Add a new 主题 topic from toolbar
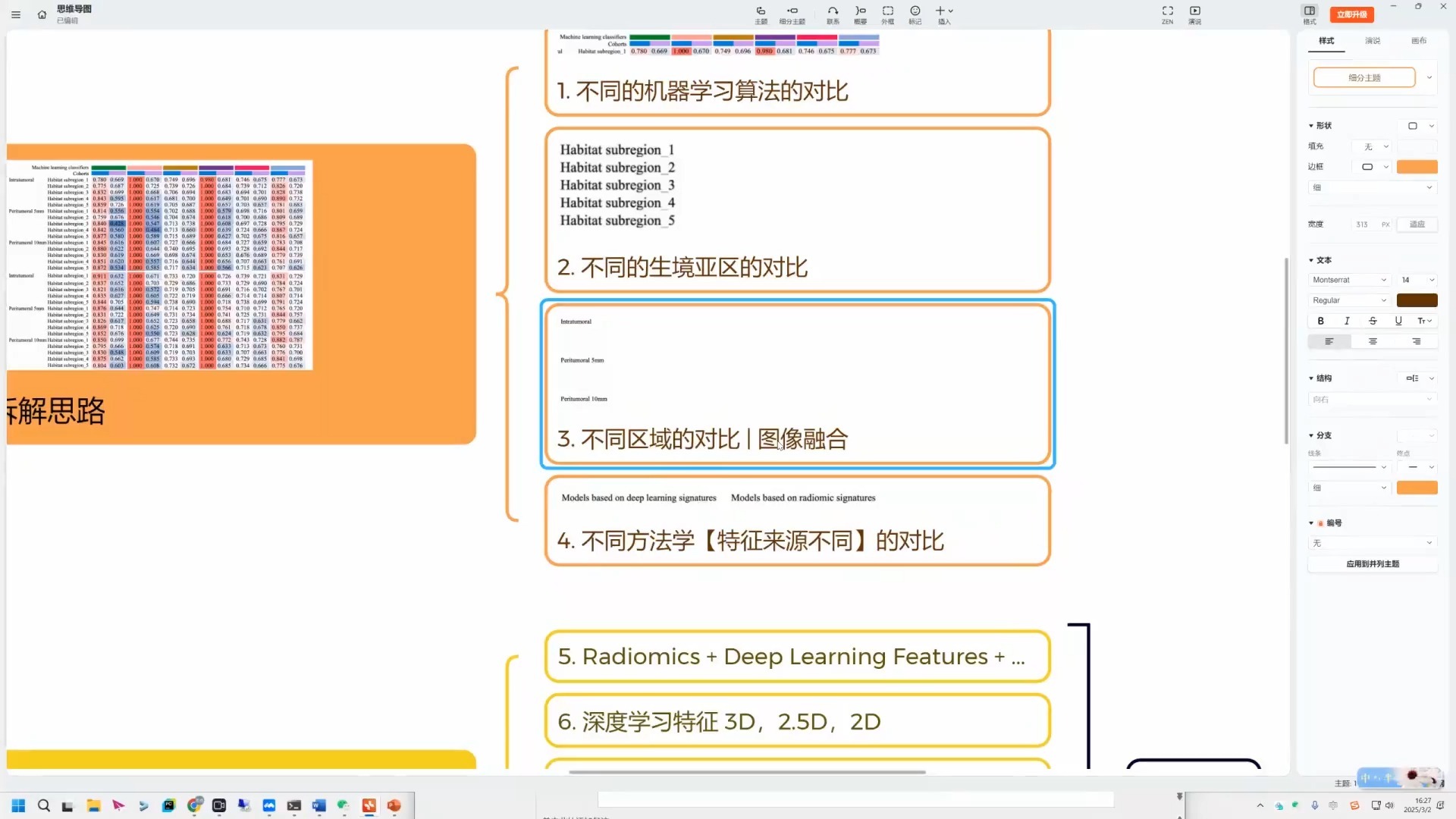Image resolution: width=1456 pixels, height=819 pixels. point(761,14)
